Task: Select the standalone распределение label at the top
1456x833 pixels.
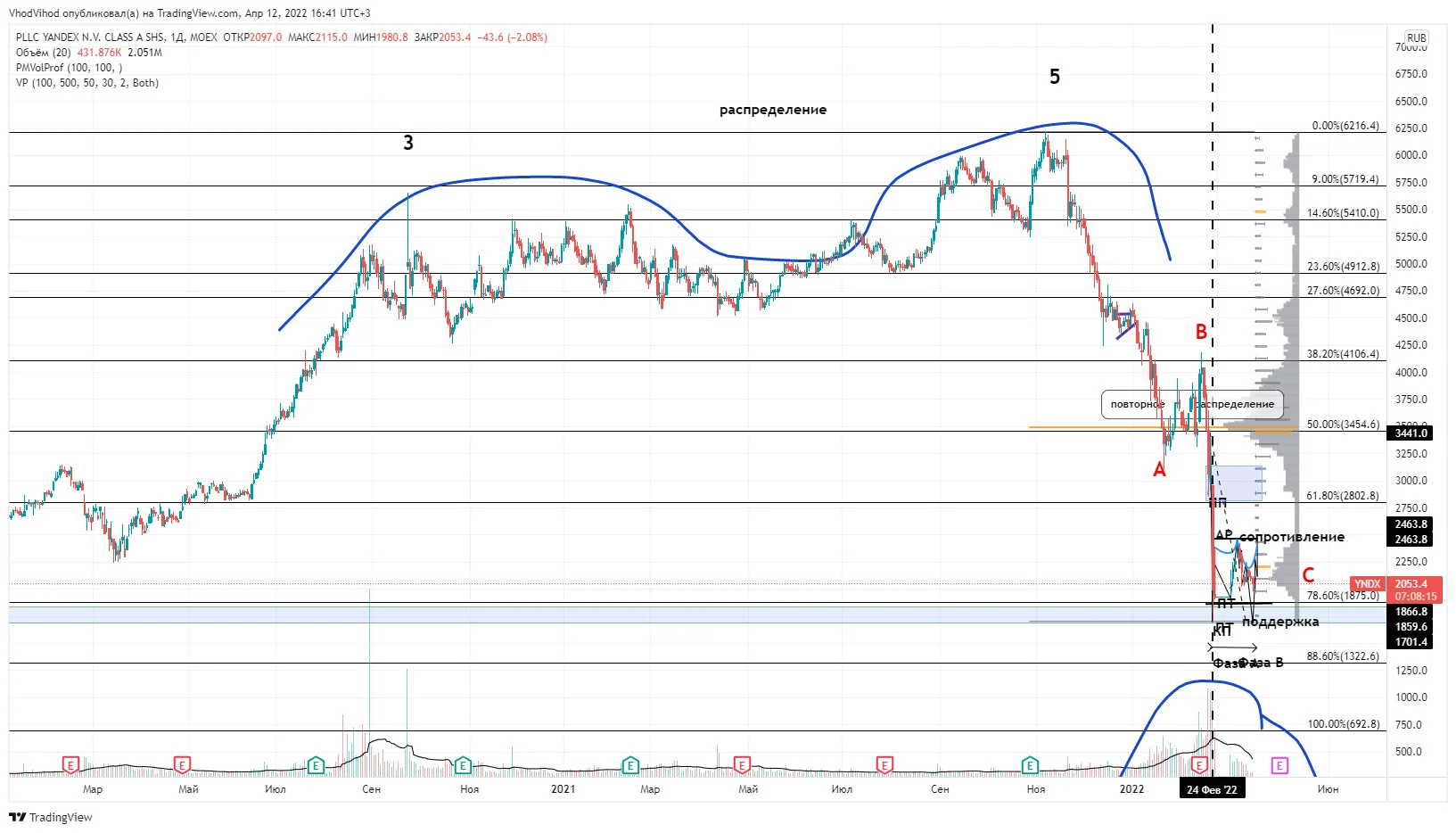Action: click(773, 110)
